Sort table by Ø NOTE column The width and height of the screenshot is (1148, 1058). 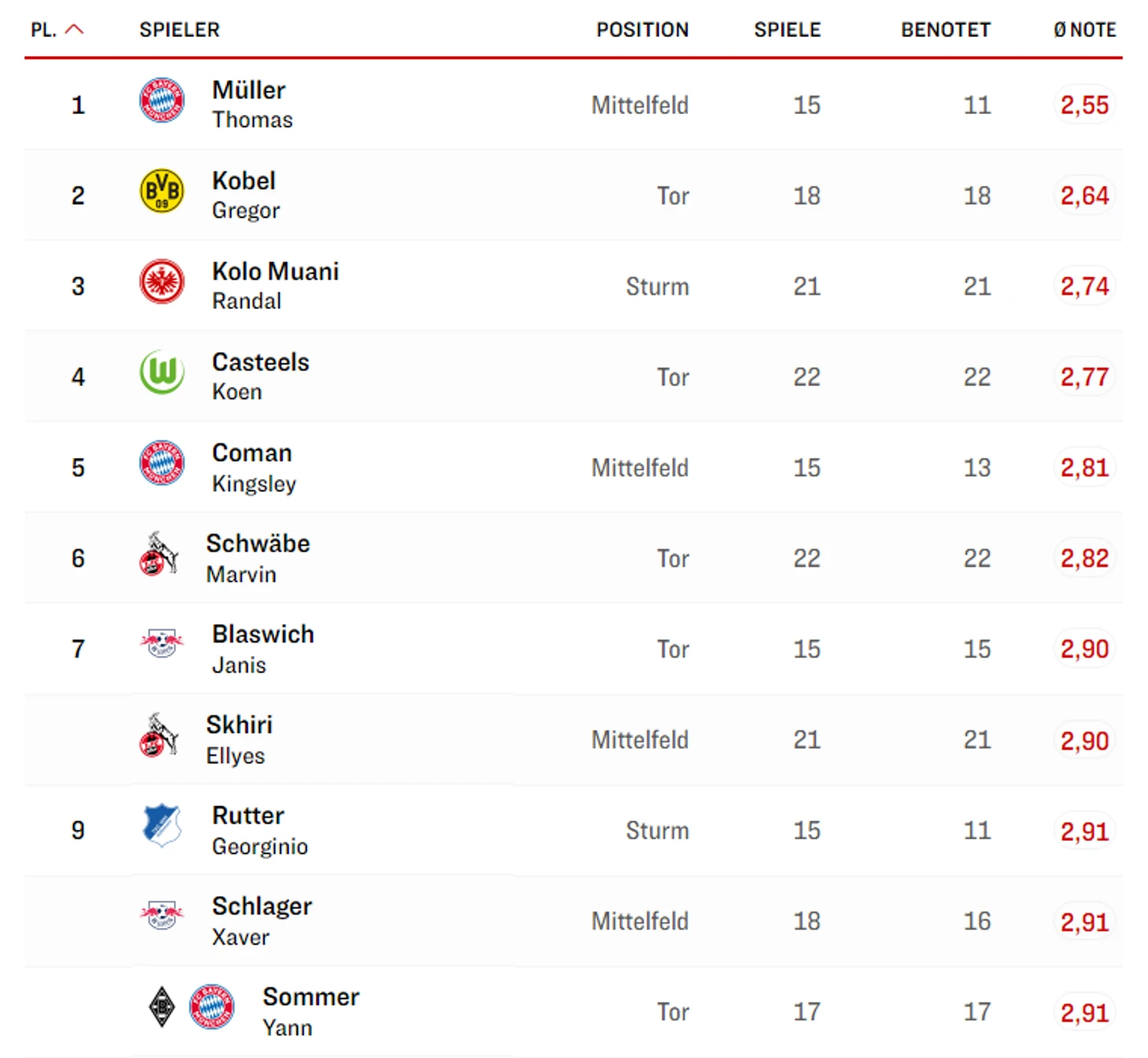click(1084, 30)
